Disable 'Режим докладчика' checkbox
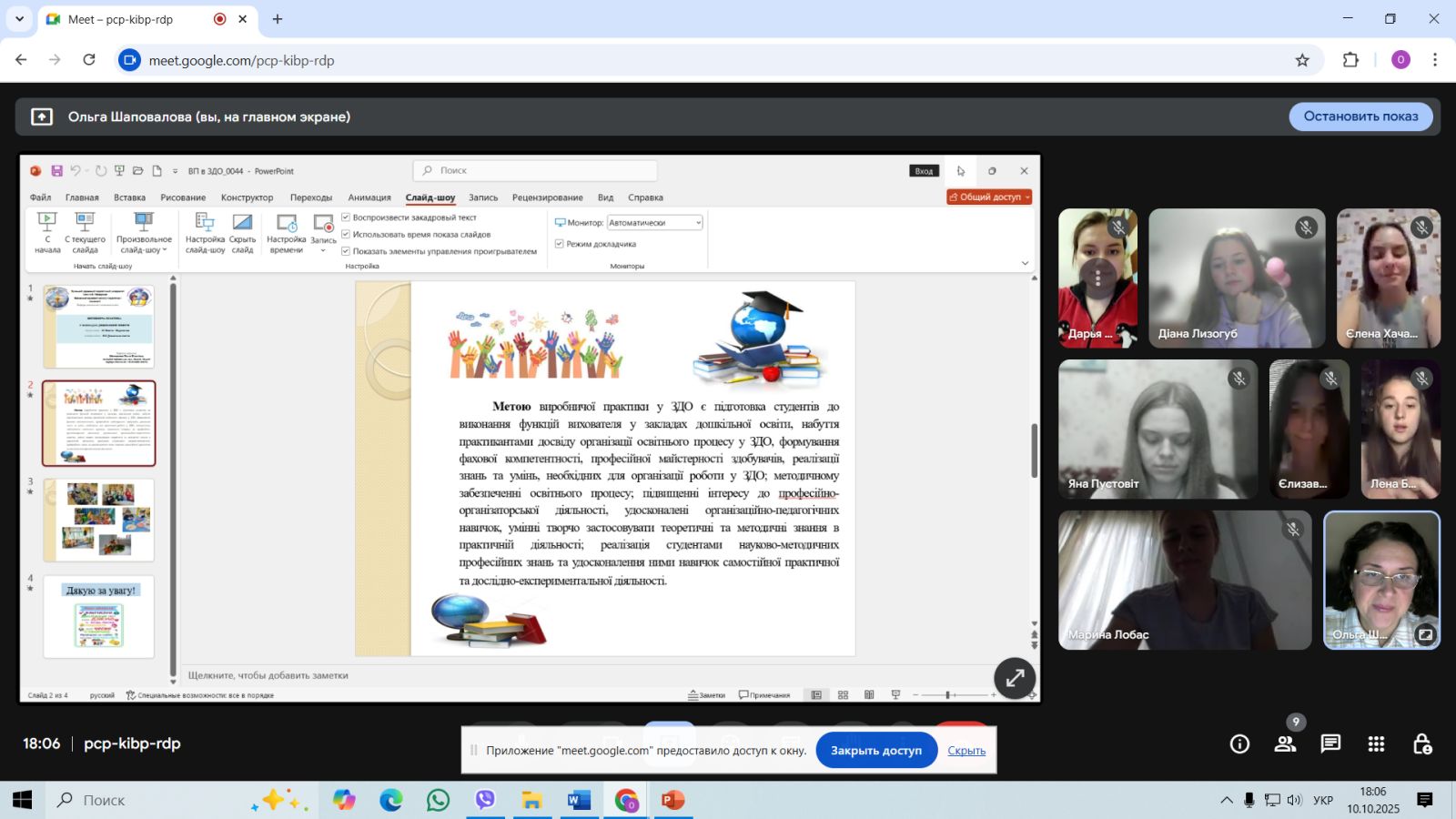The width and height of the screenshot is (1456, 819). [x=560, y=244]
